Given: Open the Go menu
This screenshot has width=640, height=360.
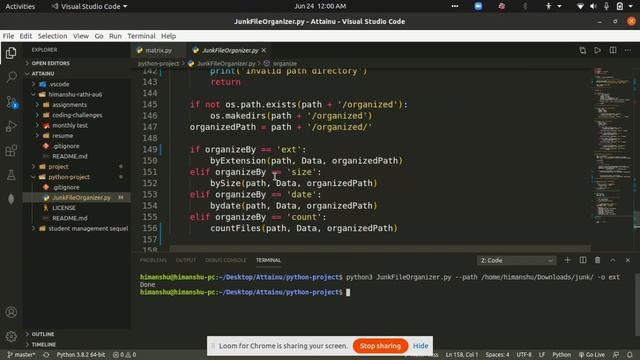Looking at the screenshot, I should click(x=99, y=36).
